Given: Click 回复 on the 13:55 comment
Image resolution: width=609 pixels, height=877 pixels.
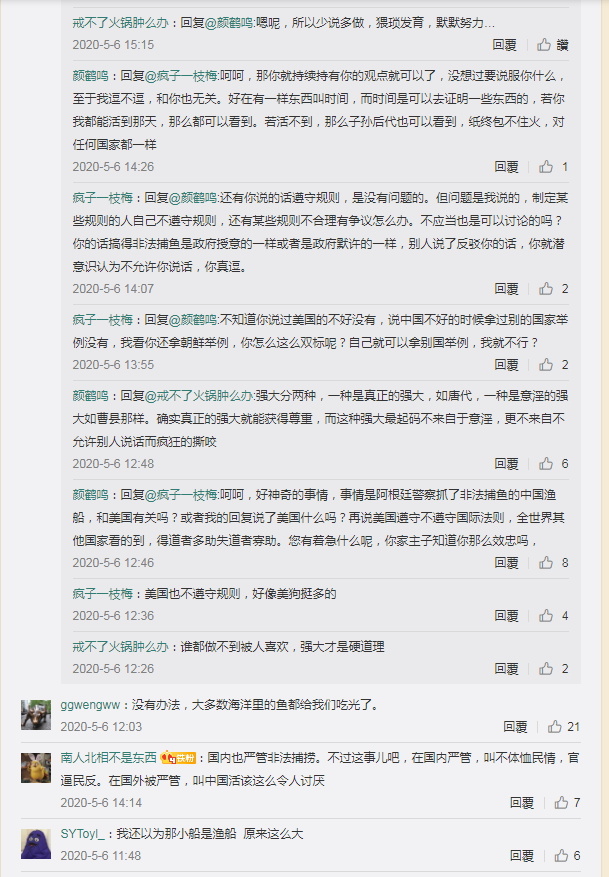Looking at the screenshot, I should 507,365.
